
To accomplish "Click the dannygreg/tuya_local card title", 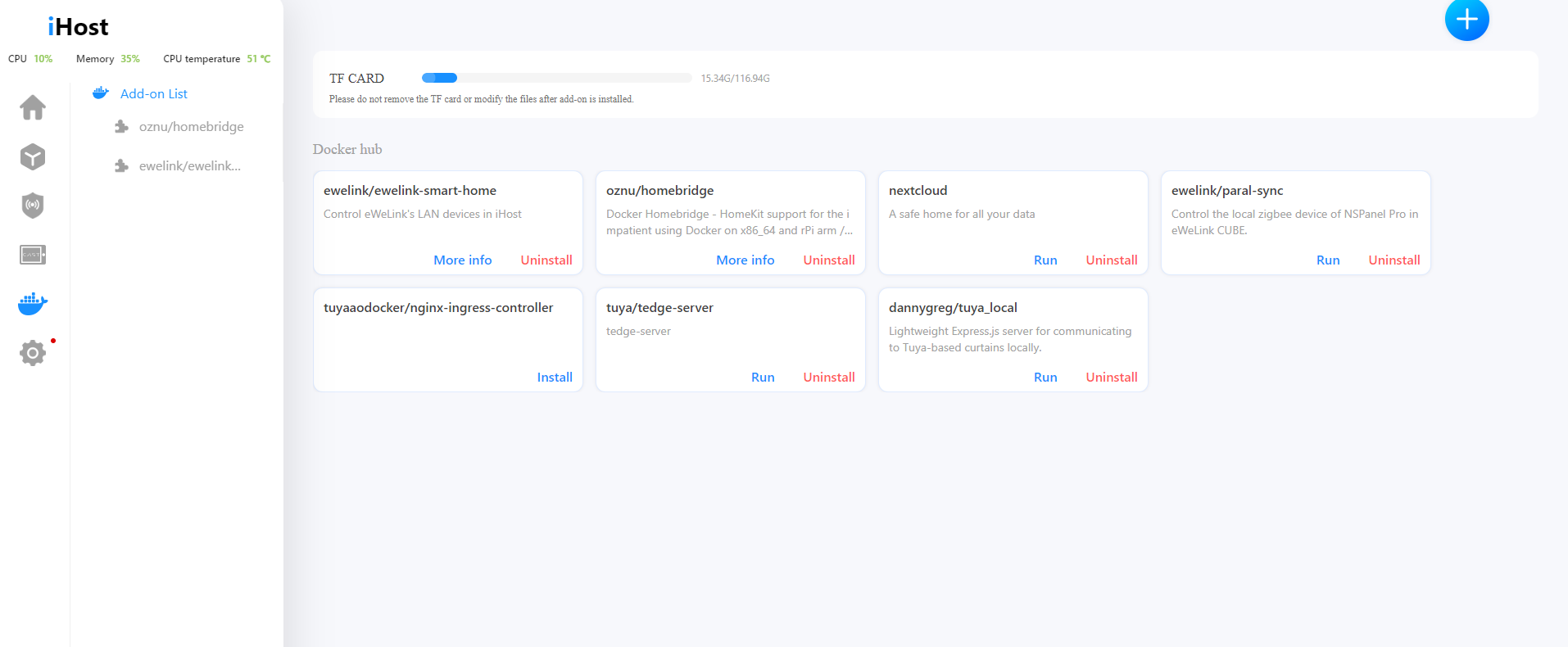I will (953, 307).
